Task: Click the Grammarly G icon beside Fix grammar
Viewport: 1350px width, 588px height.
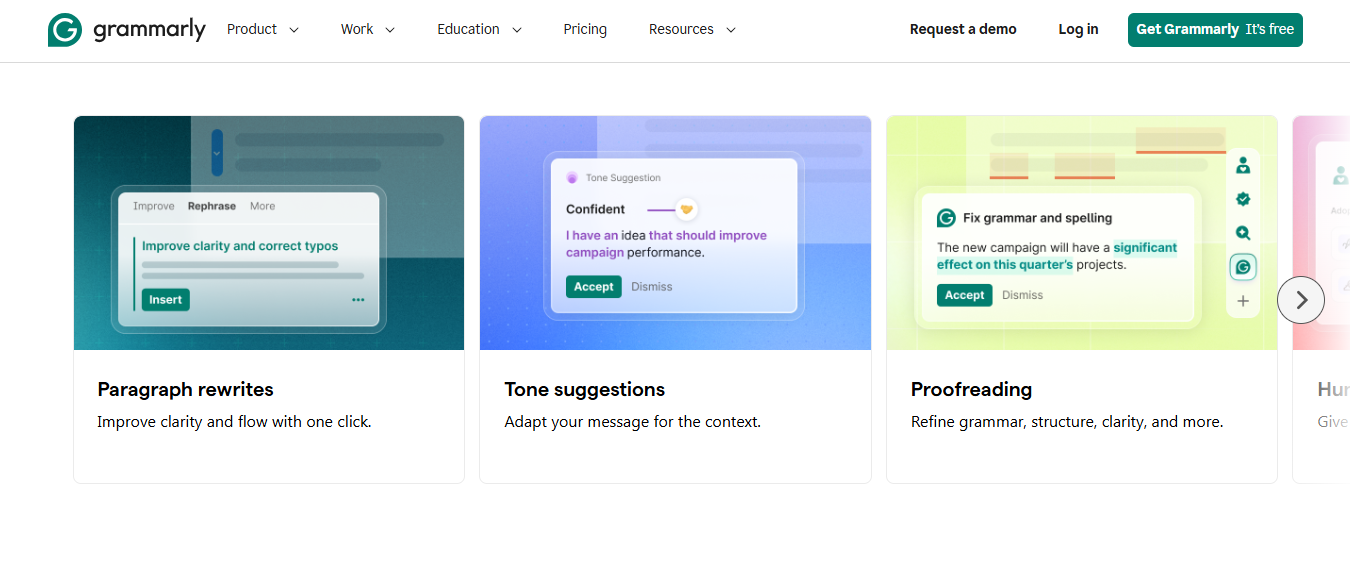Action: (x=946, y=218)
